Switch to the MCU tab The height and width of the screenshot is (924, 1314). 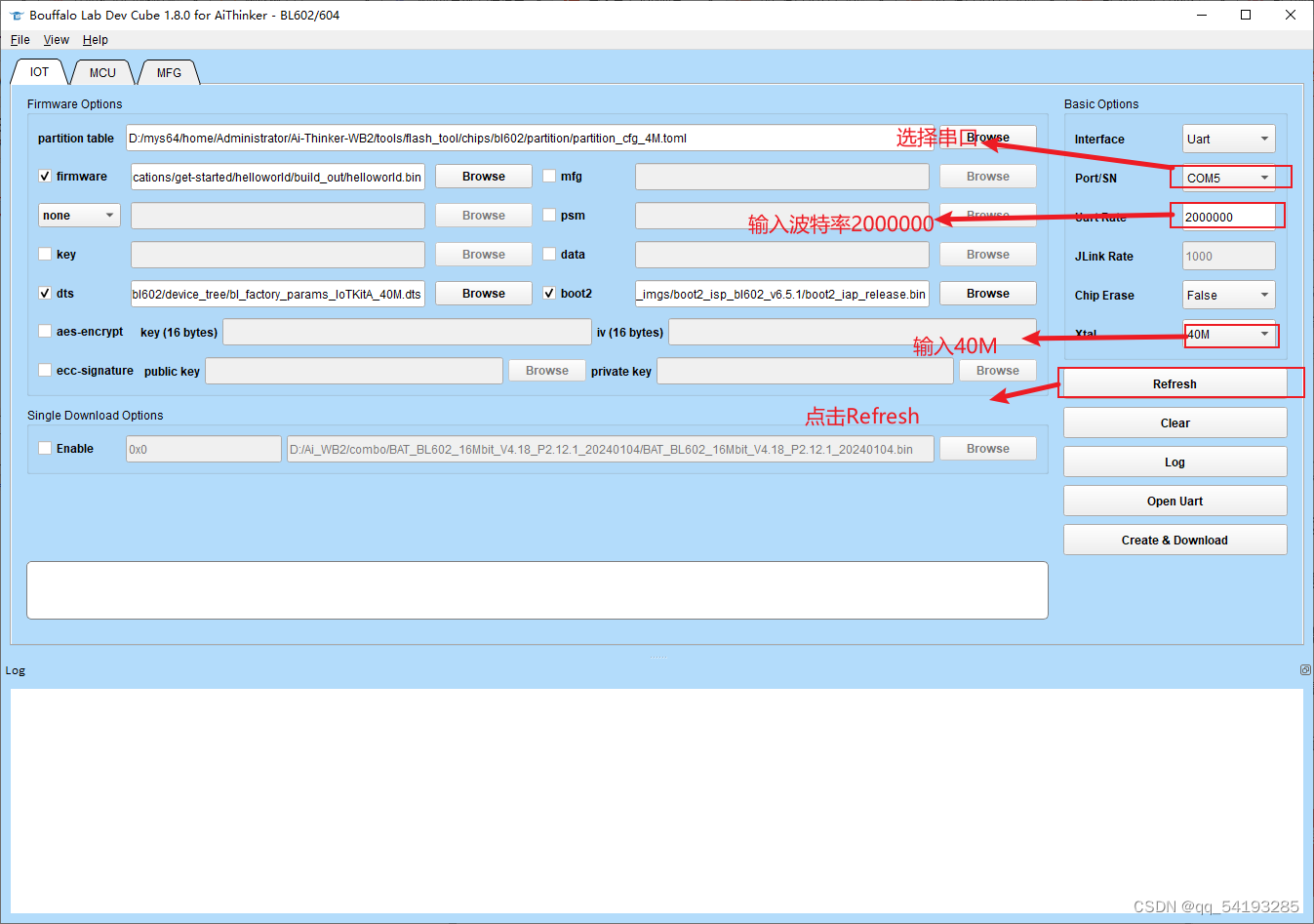102,73
